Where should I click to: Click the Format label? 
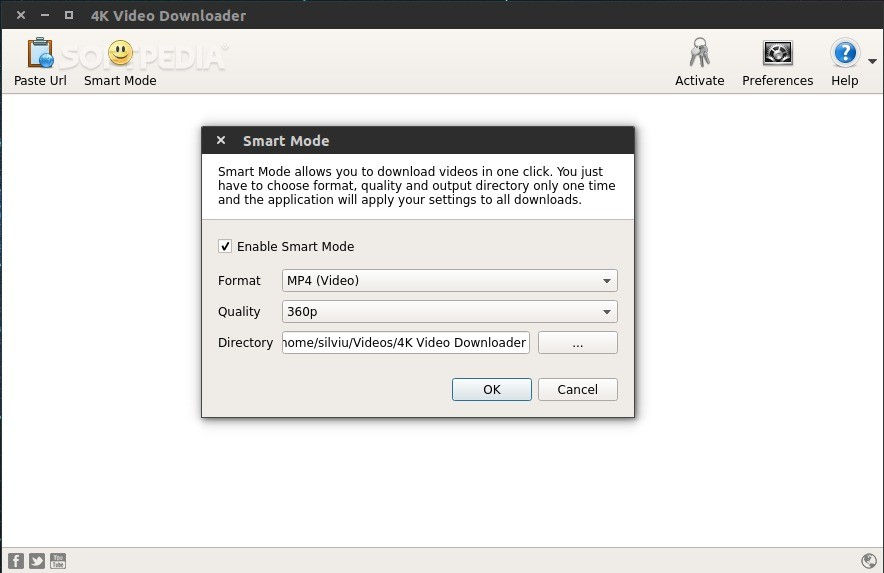pyautogui.click(x=239, y=280)
